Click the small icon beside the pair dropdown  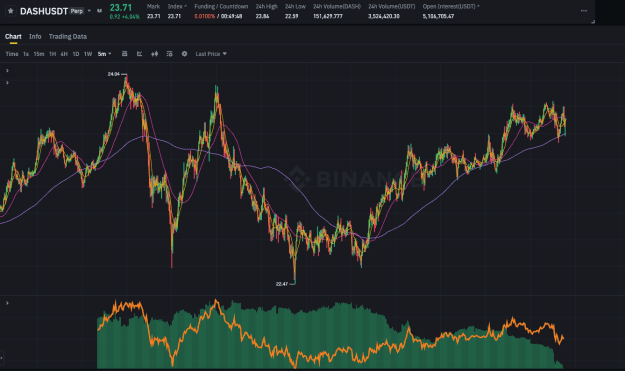pos(99,11)
